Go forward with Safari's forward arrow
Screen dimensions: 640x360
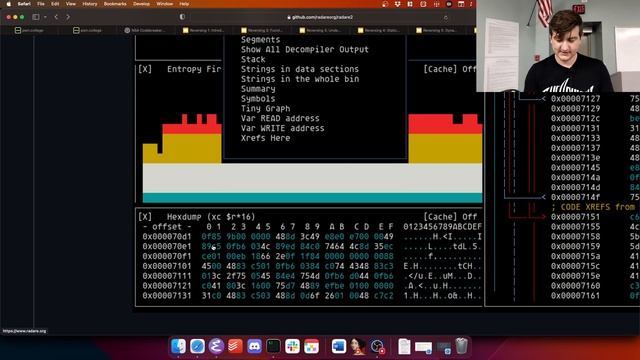(x=68, y=17)
